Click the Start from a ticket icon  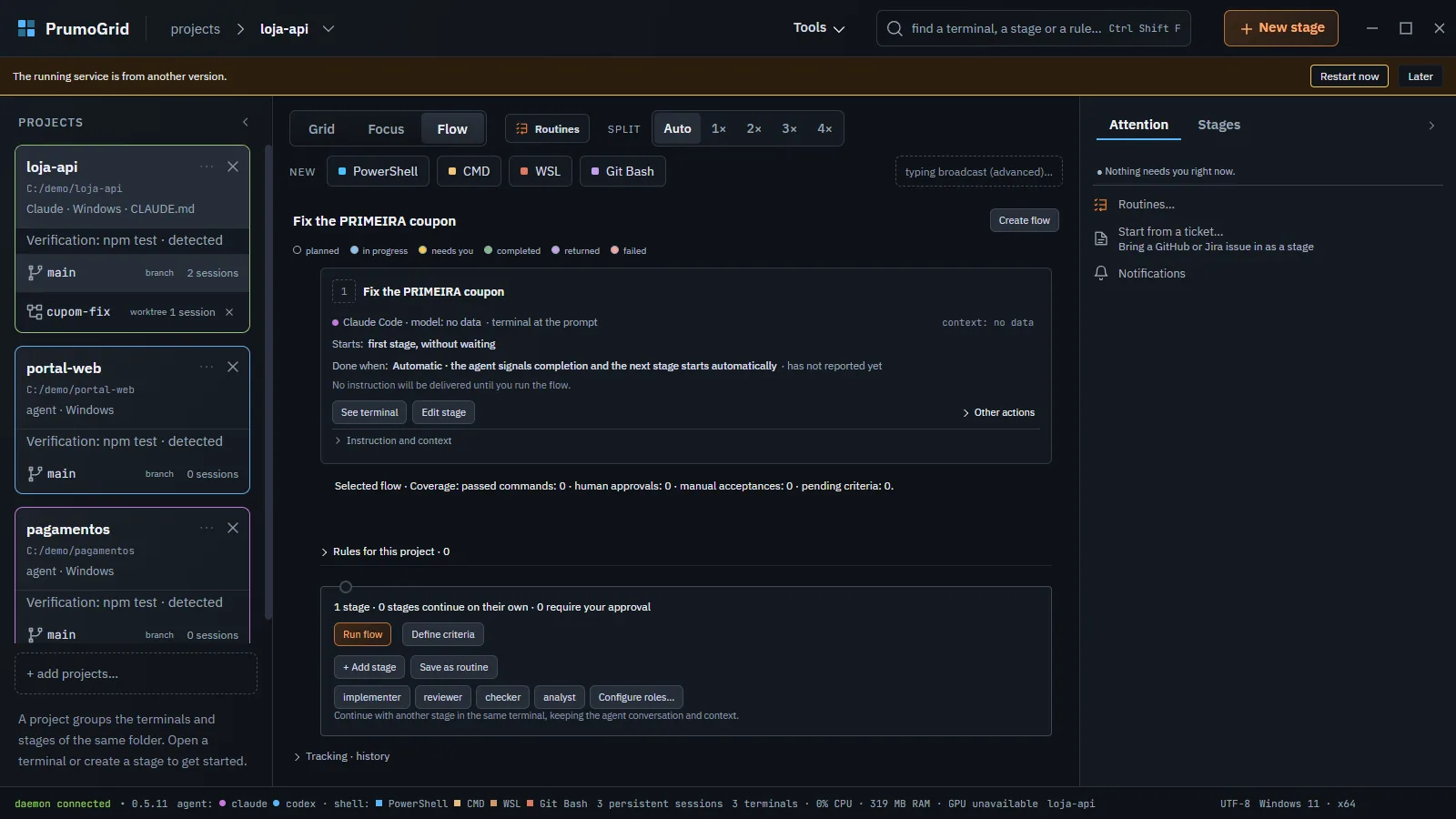pos(1101,238)
